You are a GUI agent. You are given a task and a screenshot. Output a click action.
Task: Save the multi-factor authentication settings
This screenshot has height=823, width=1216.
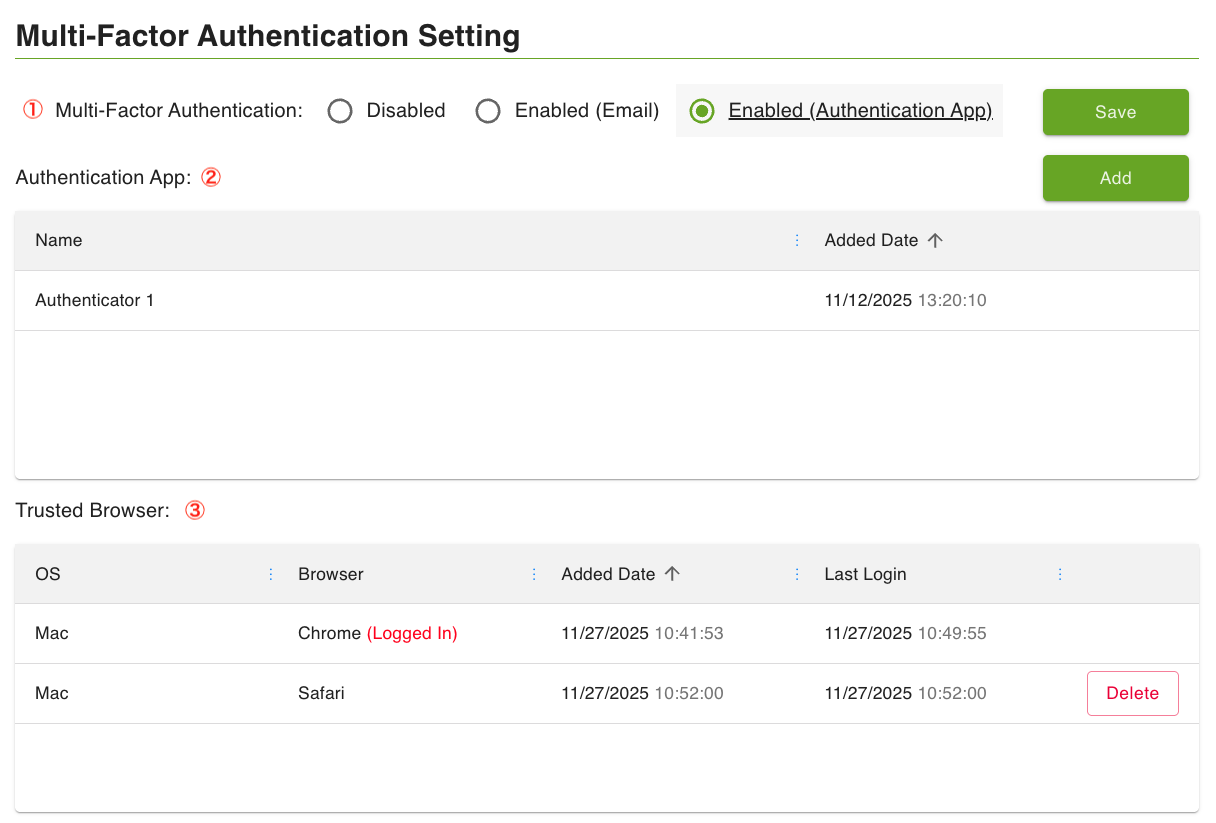pos(1115,112)
